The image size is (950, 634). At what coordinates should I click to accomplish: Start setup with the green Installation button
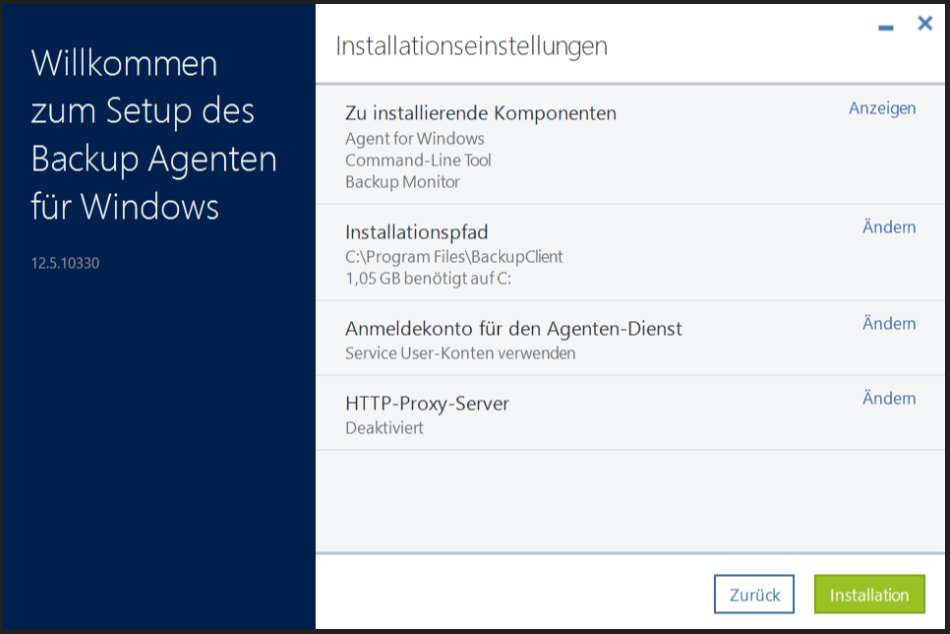869,594
